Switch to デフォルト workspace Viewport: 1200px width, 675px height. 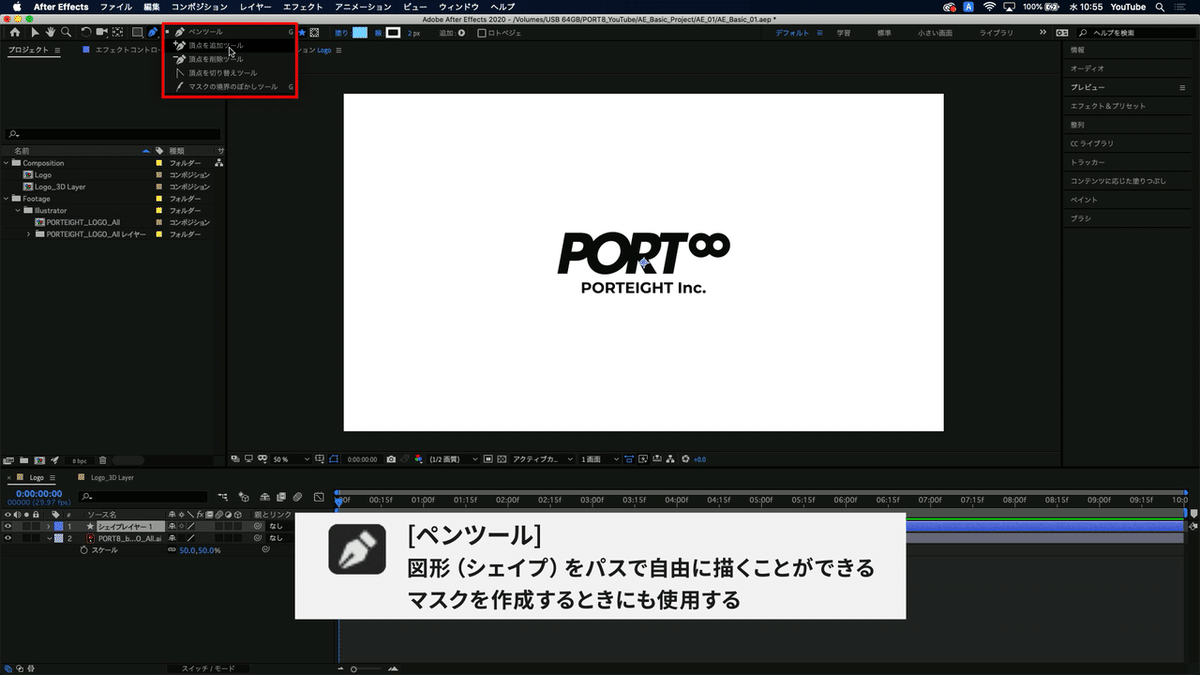pos(794,32)
